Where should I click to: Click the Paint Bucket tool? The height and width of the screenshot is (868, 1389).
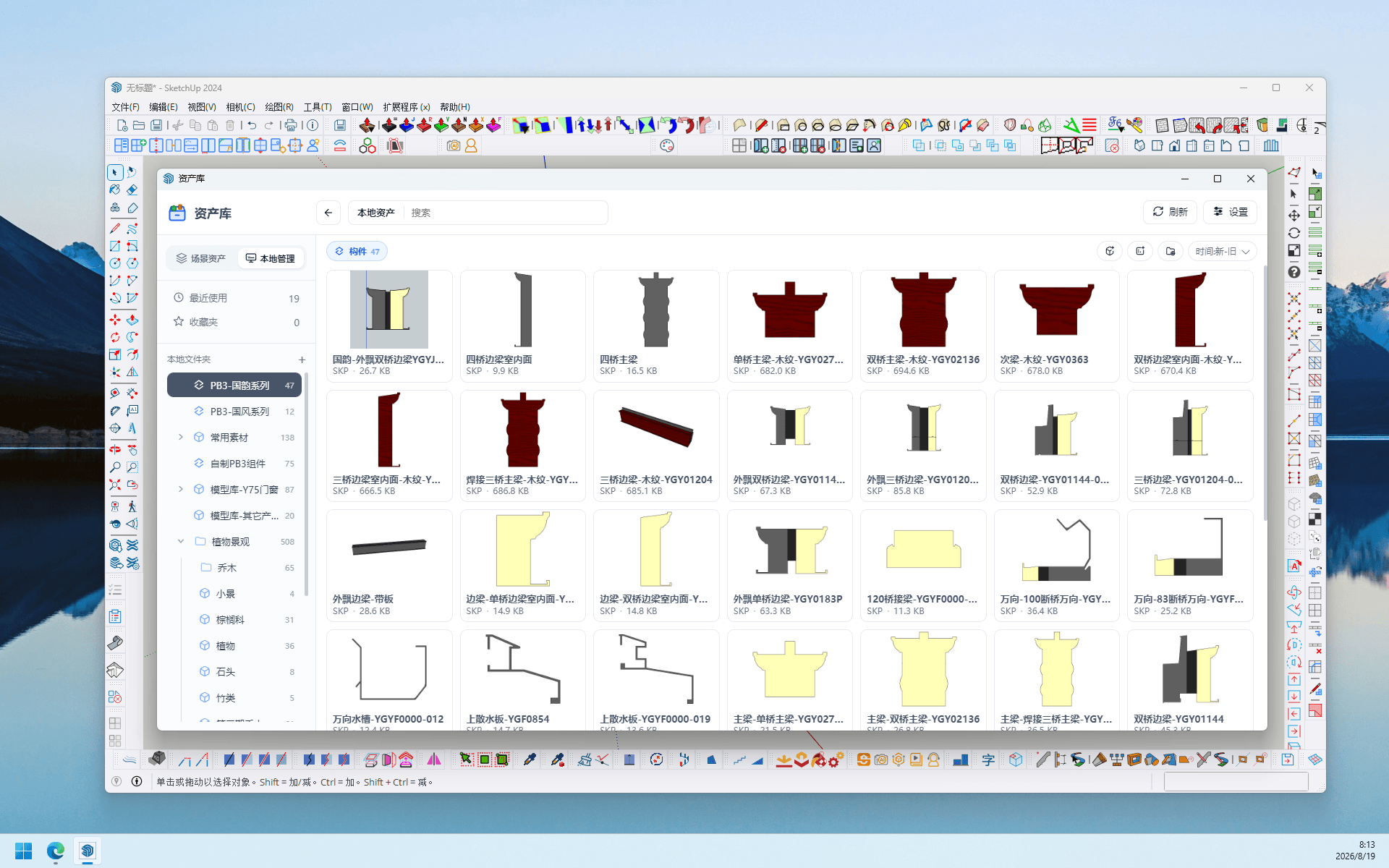115,190
